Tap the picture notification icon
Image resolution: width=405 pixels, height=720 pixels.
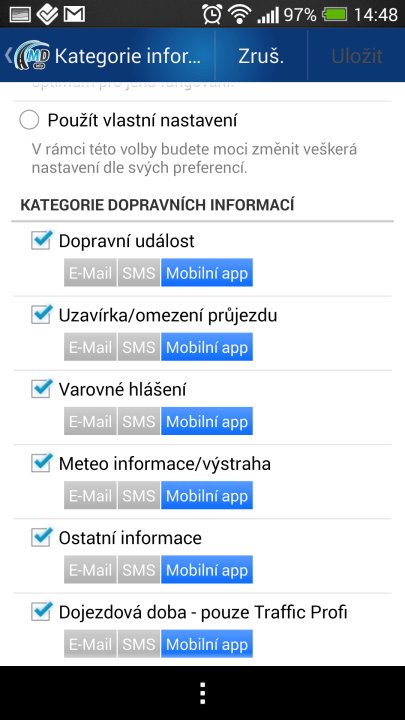20,14
